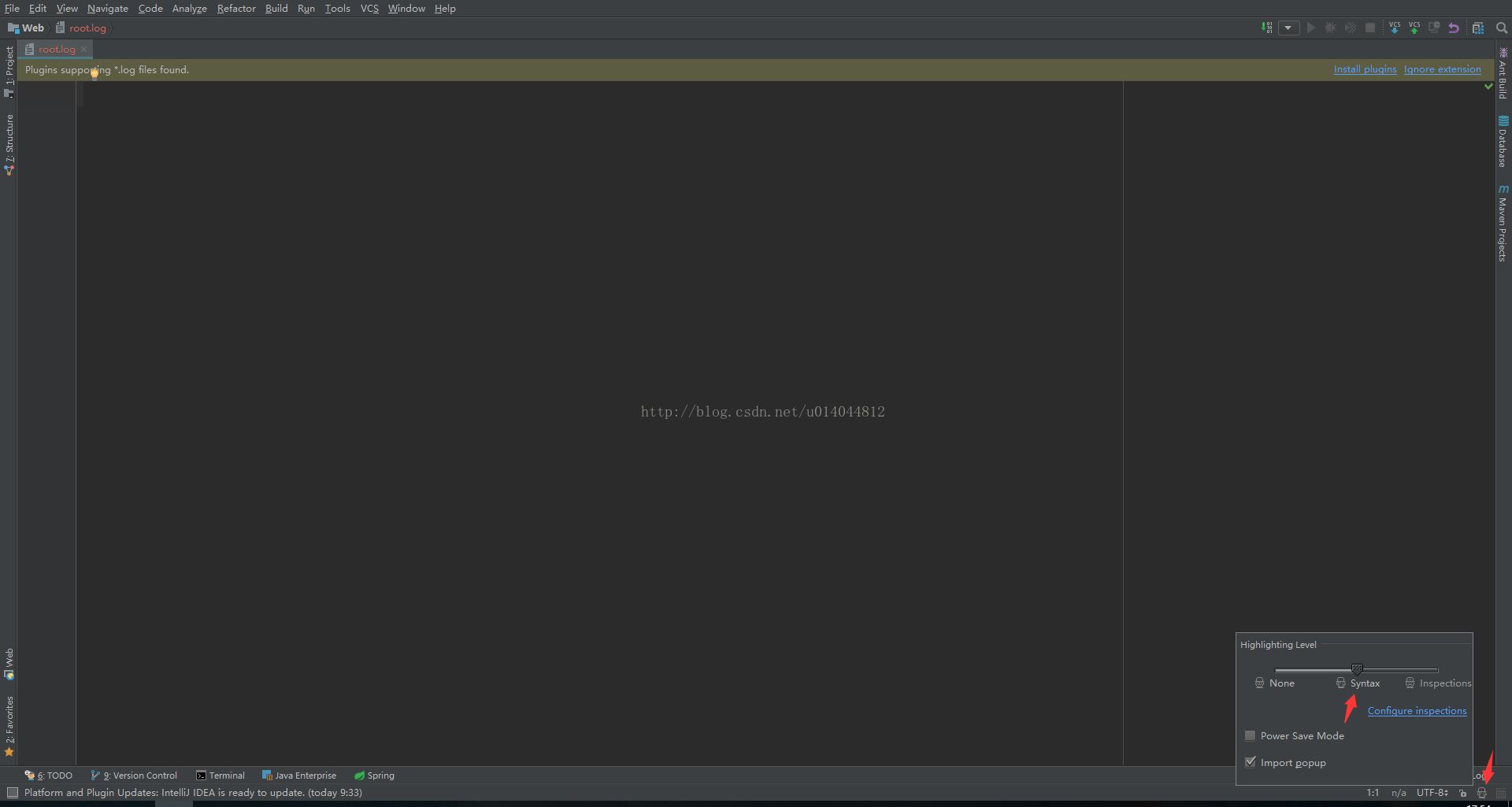The image size is (1512, 807).
Task: Open the VCS menu
Action: pos(369,8)
